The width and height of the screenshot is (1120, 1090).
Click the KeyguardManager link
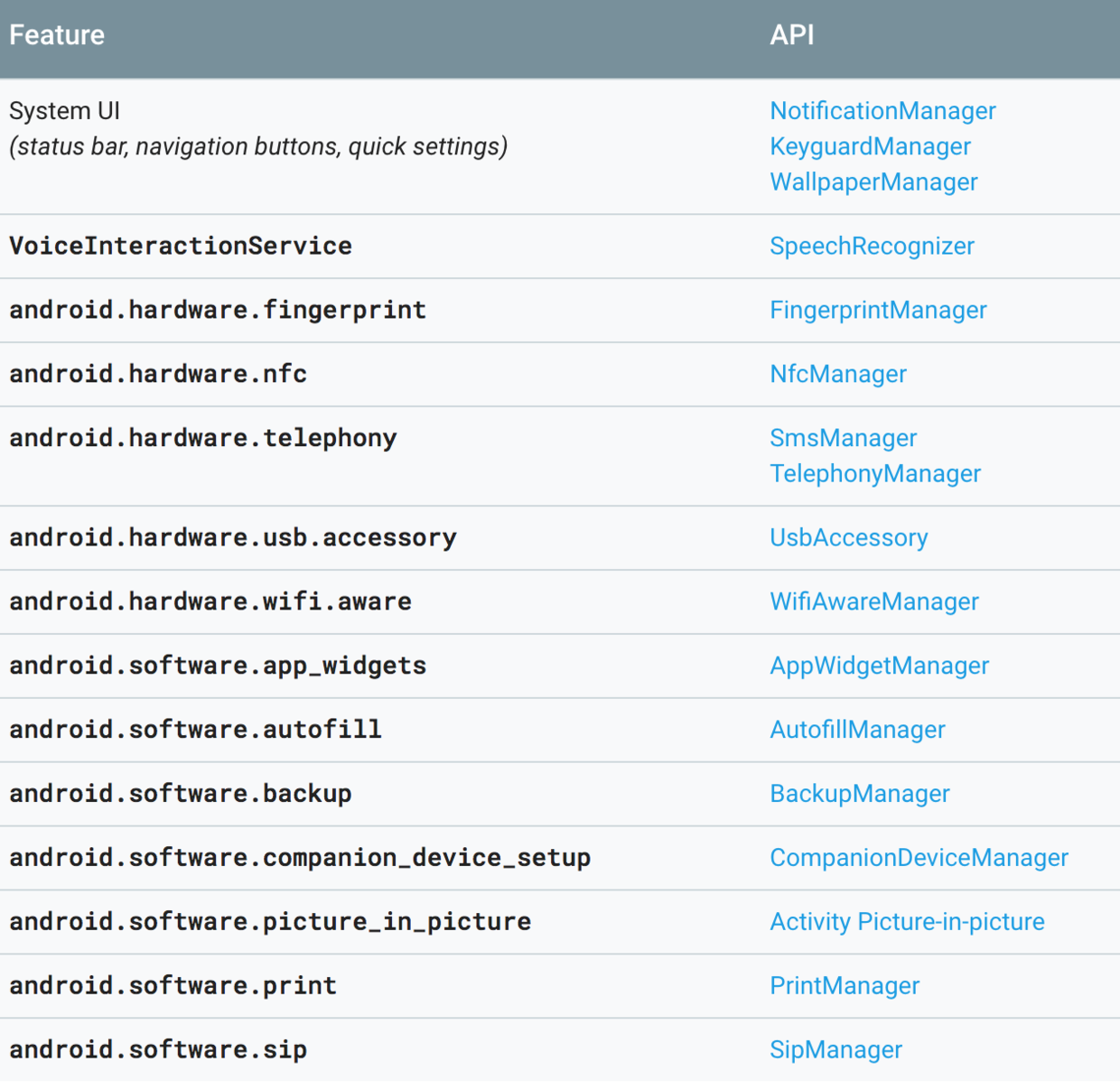coord(870,146)
